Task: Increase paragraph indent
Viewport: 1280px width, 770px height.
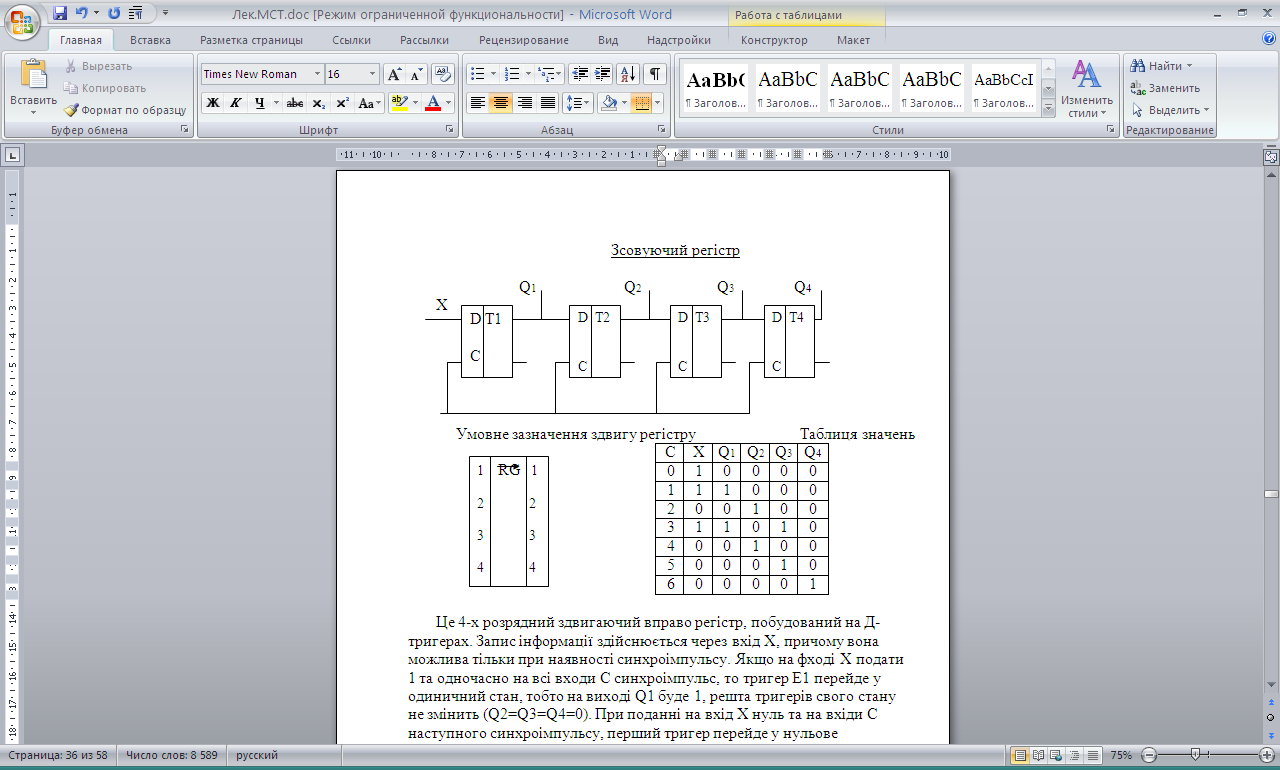Action: (603, 74)
